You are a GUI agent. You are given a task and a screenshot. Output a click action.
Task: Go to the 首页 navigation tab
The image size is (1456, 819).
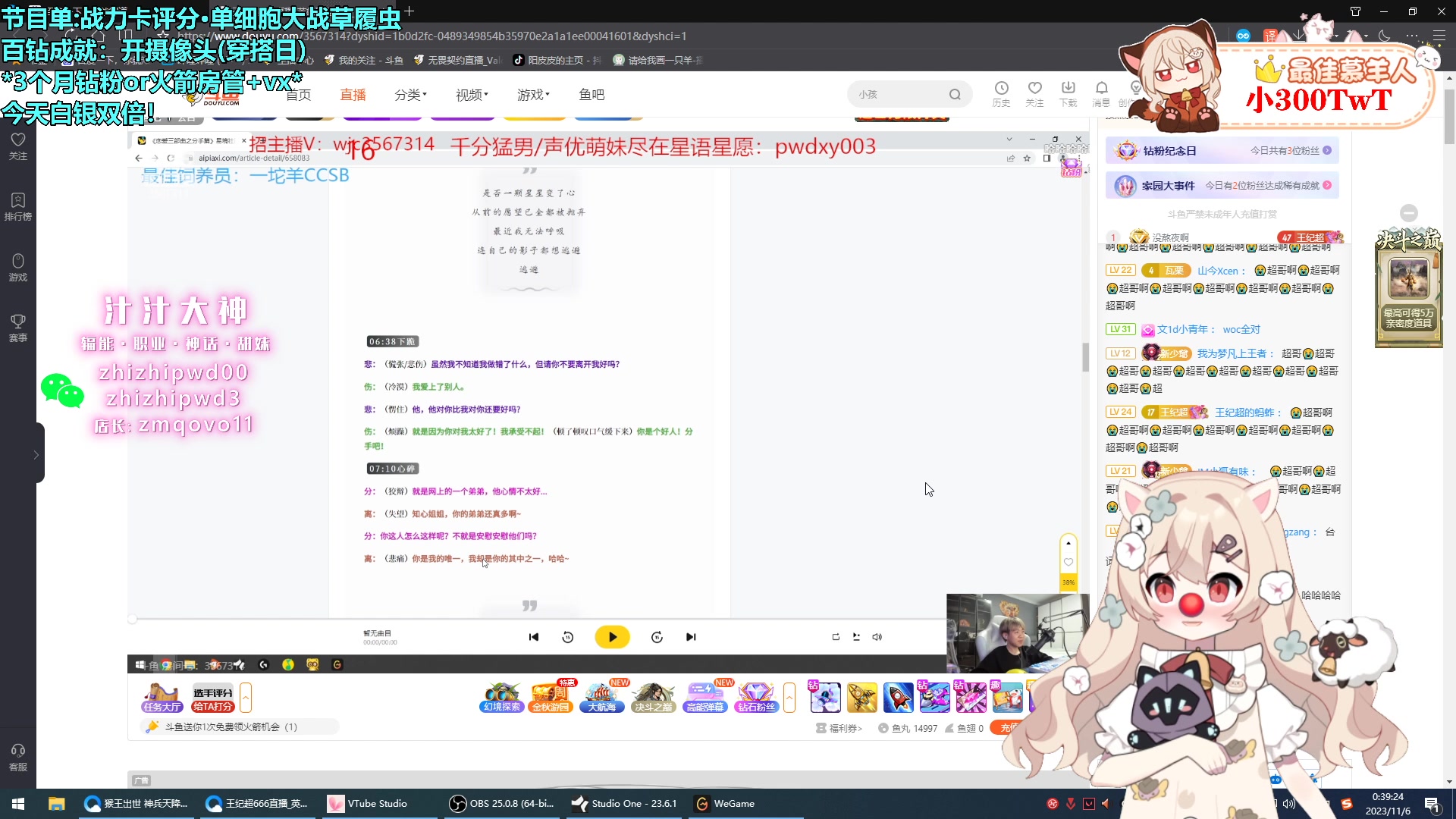299,95
